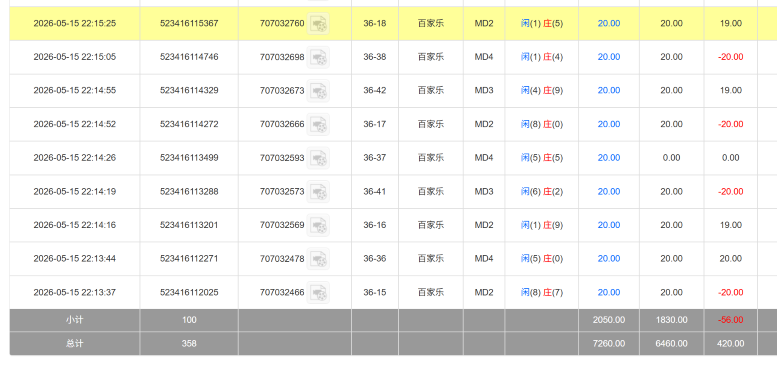Screen dimensions: 777x365
Task: Click timestamp 2026-05-15 22:15:05
Action: coord(75,57)
